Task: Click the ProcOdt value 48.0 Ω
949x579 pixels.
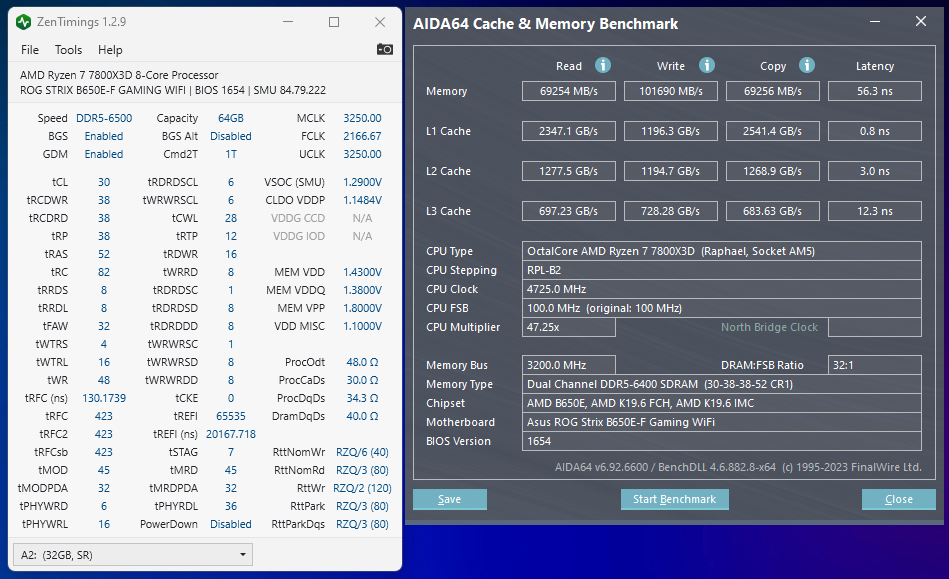Action: [363, 362]
